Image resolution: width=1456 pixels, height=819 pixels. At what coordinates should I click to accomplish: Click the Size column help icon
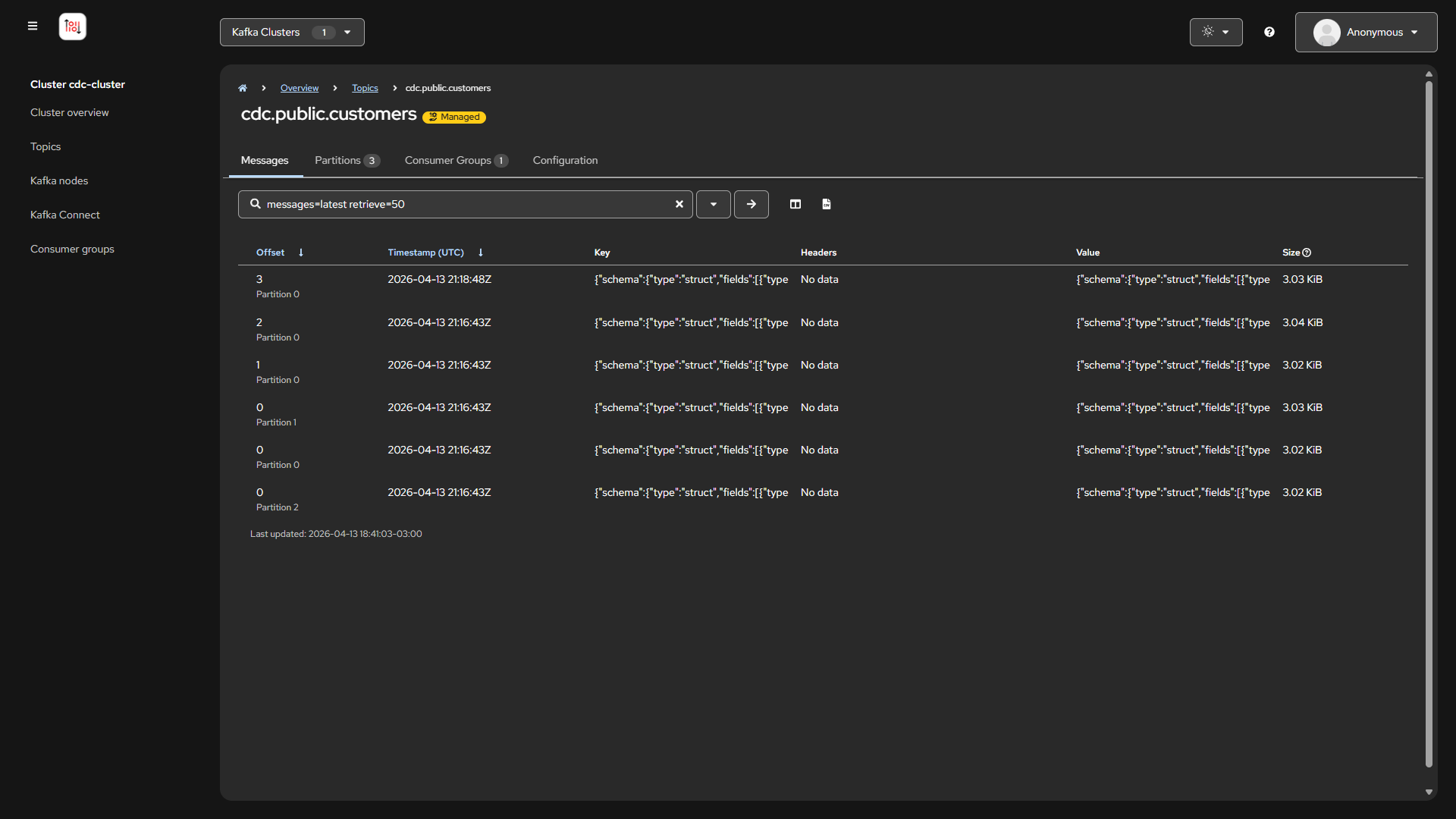pos(1307,253)
